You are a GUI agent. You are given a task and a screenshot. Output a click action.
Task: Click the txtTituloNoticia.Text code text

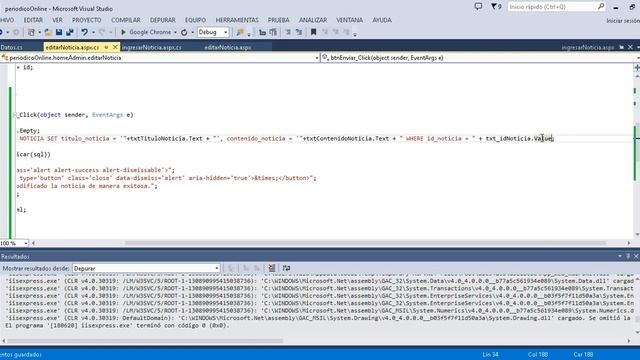166,139
